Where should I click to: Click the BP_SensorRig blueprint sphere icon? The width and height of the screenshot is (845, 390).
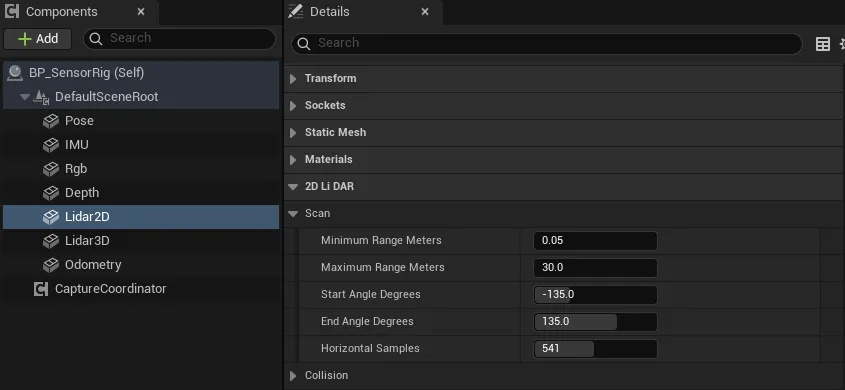(x=15, y=73)
